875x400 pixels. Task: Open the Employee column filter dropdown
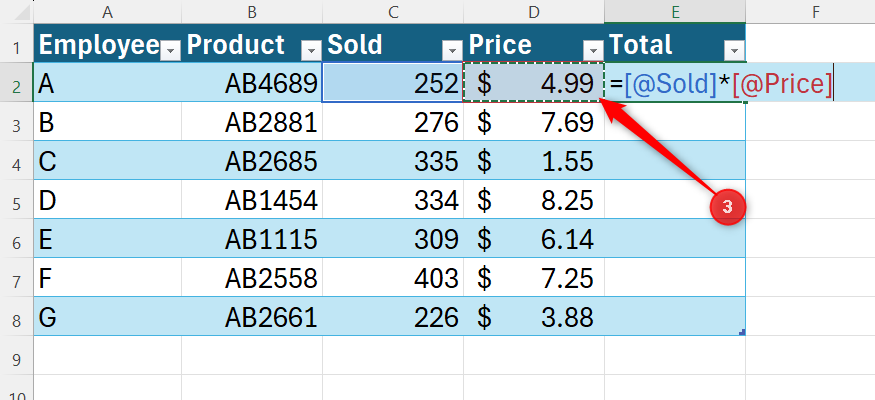tap(170, 51)
